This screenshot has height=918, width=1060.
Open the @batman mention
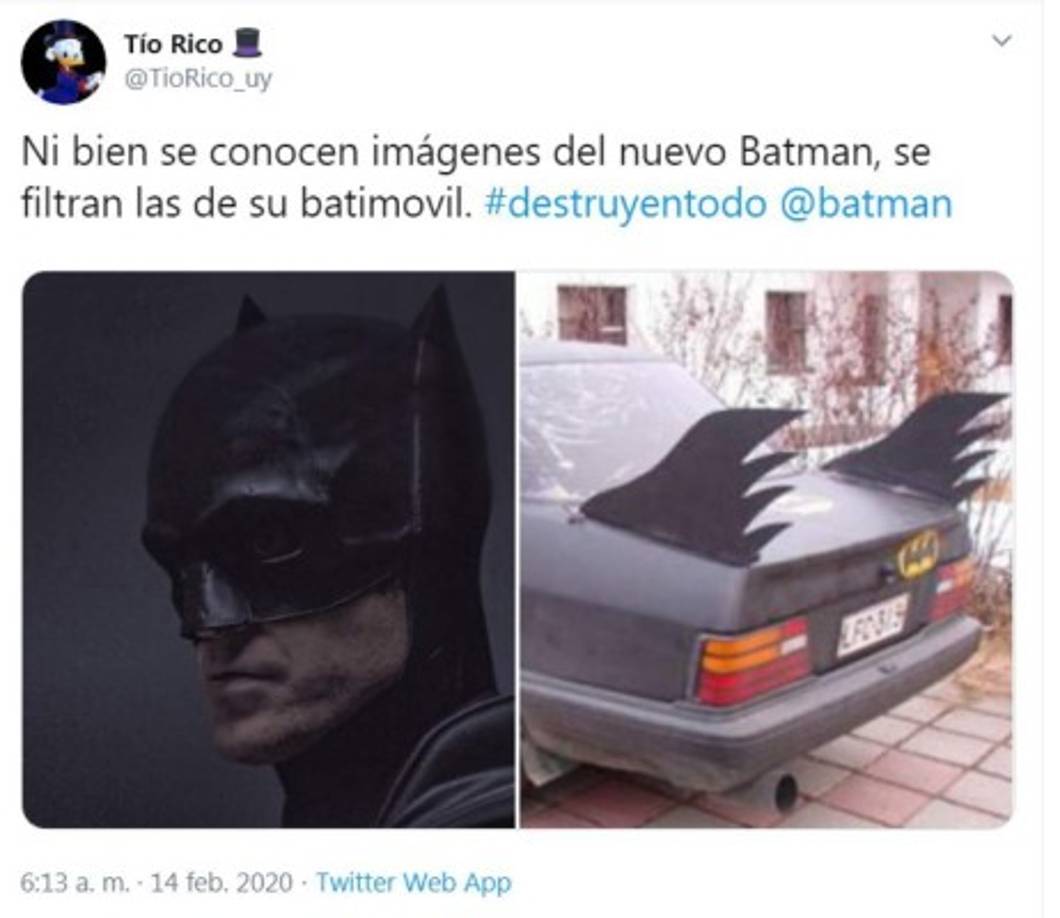pyautogui.click(x=866, y=203)
